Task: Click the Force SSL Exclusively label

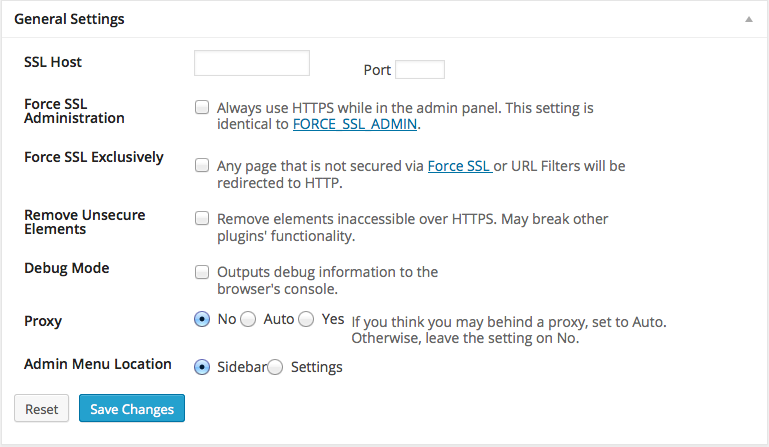Action: pos(94,157)
